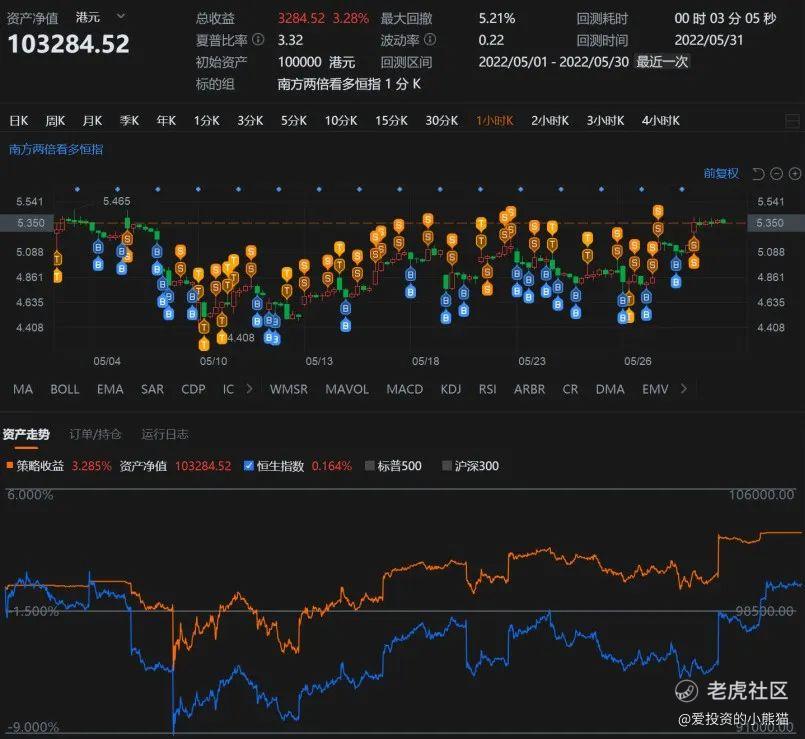Screen dimensions: 805x739
Task: Click the 5.465 high price label
Action: click(117, 201)
